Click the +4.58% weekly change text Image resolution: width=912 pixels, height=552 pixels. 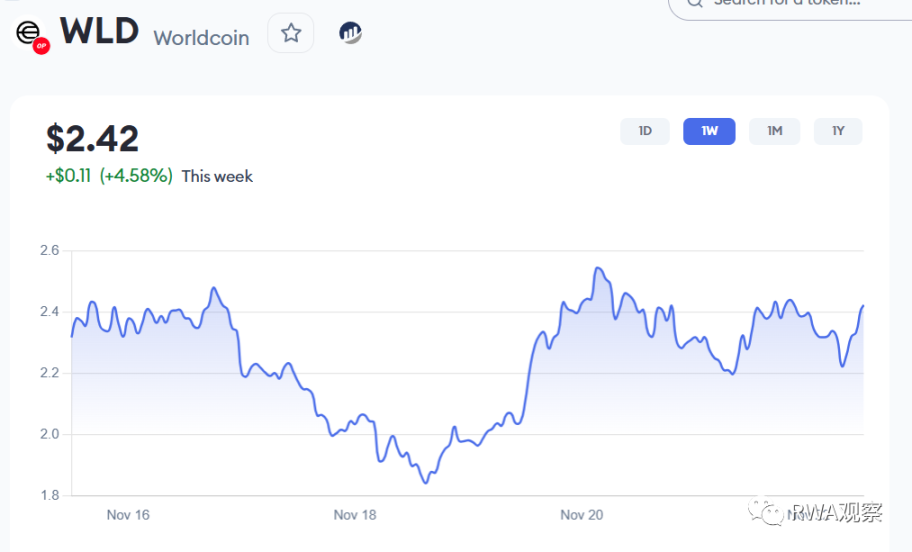click(x=136, y=176)
